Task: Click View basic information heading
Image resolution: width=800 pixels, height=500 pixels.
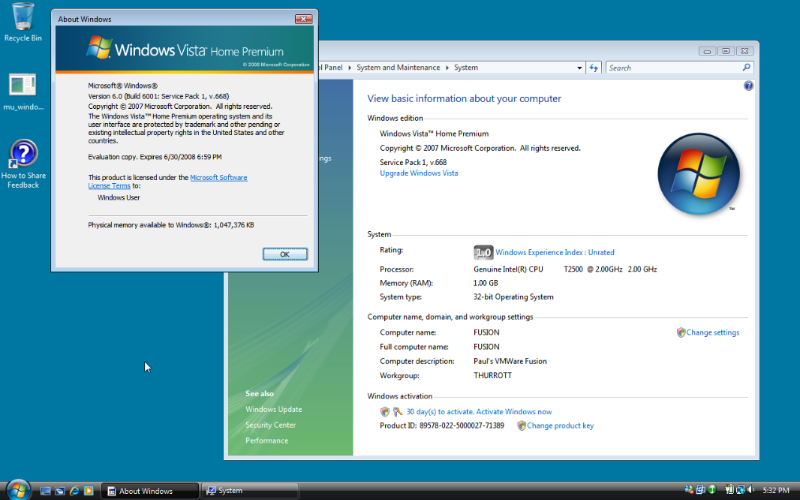Action: 464,98
